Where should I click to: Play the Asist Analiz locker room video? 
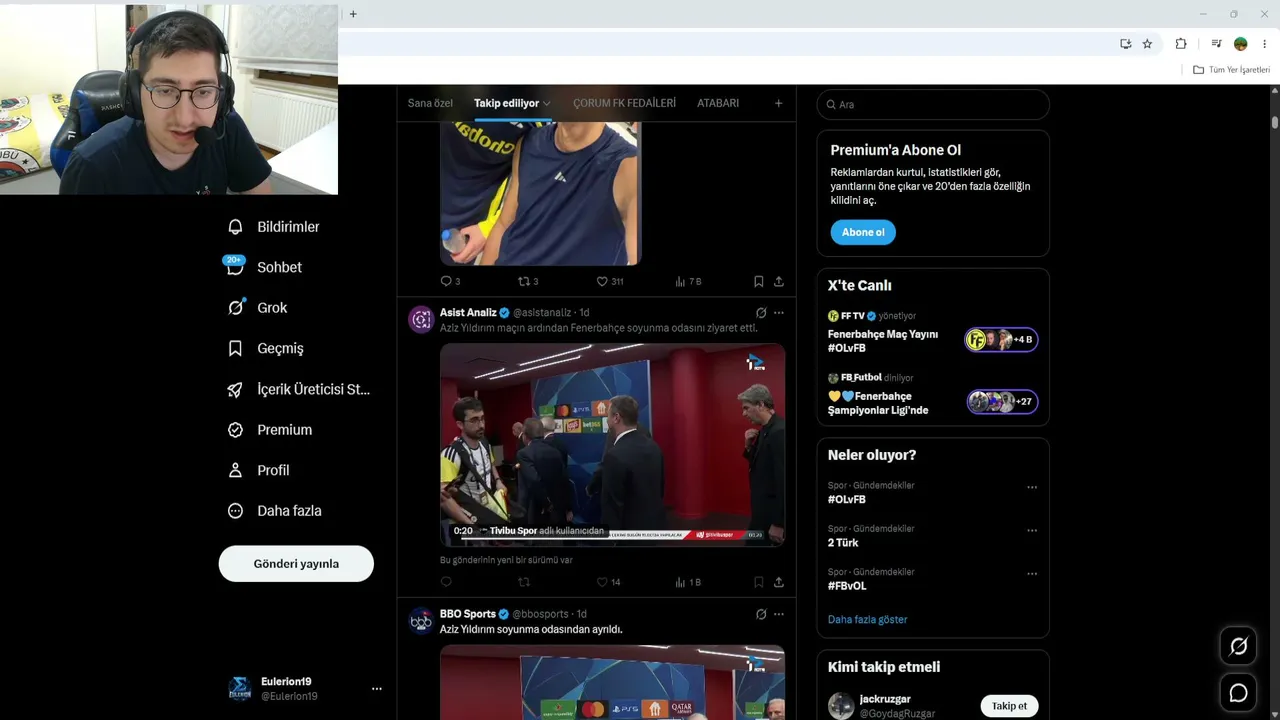click(612, 445)
